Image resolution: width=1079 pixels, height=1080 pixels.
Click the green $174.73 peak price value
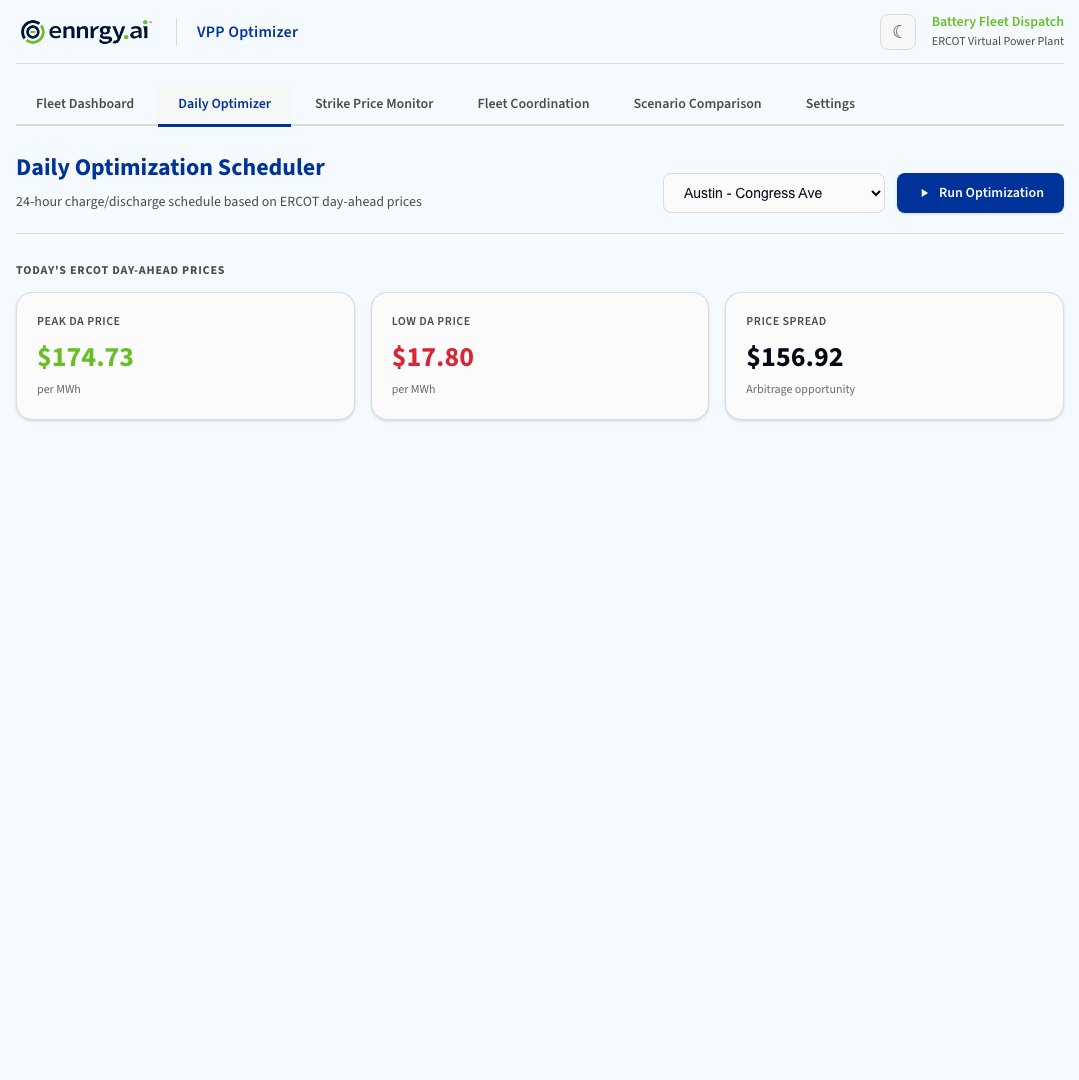point(85,357)
